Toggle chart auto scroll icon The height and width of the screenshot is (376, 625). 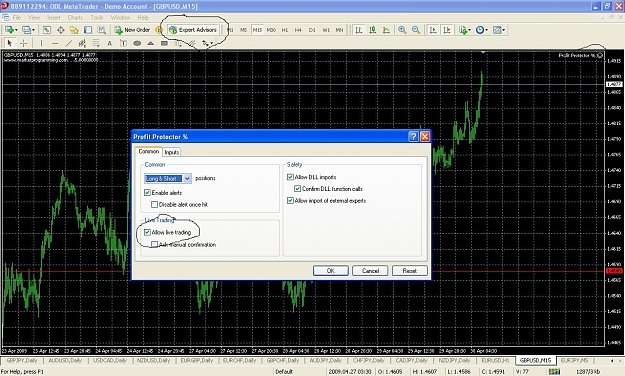click(x=433, y=30)
